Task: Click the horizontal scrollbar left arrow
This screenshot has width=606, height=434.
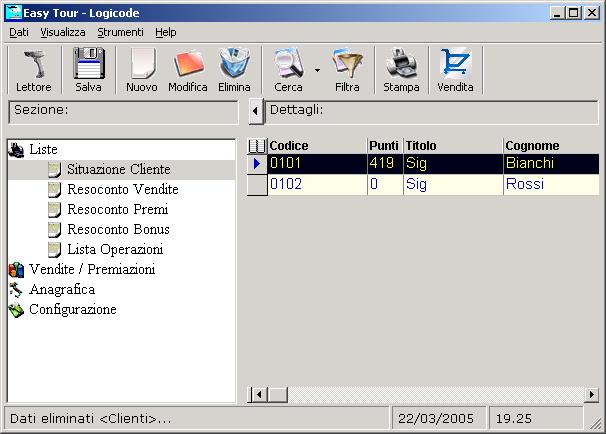Action: tap(259, 395)
